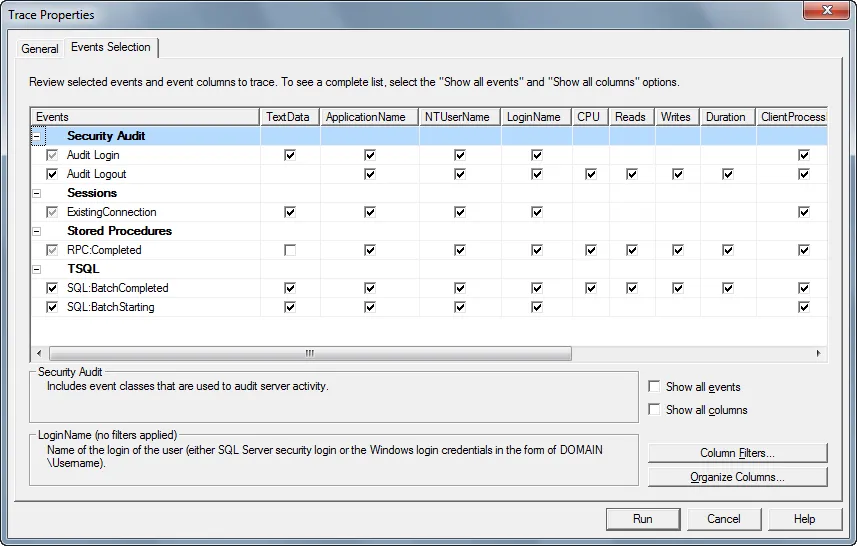
Task: Select the Security Audit row
Action: tap(428, 136)
